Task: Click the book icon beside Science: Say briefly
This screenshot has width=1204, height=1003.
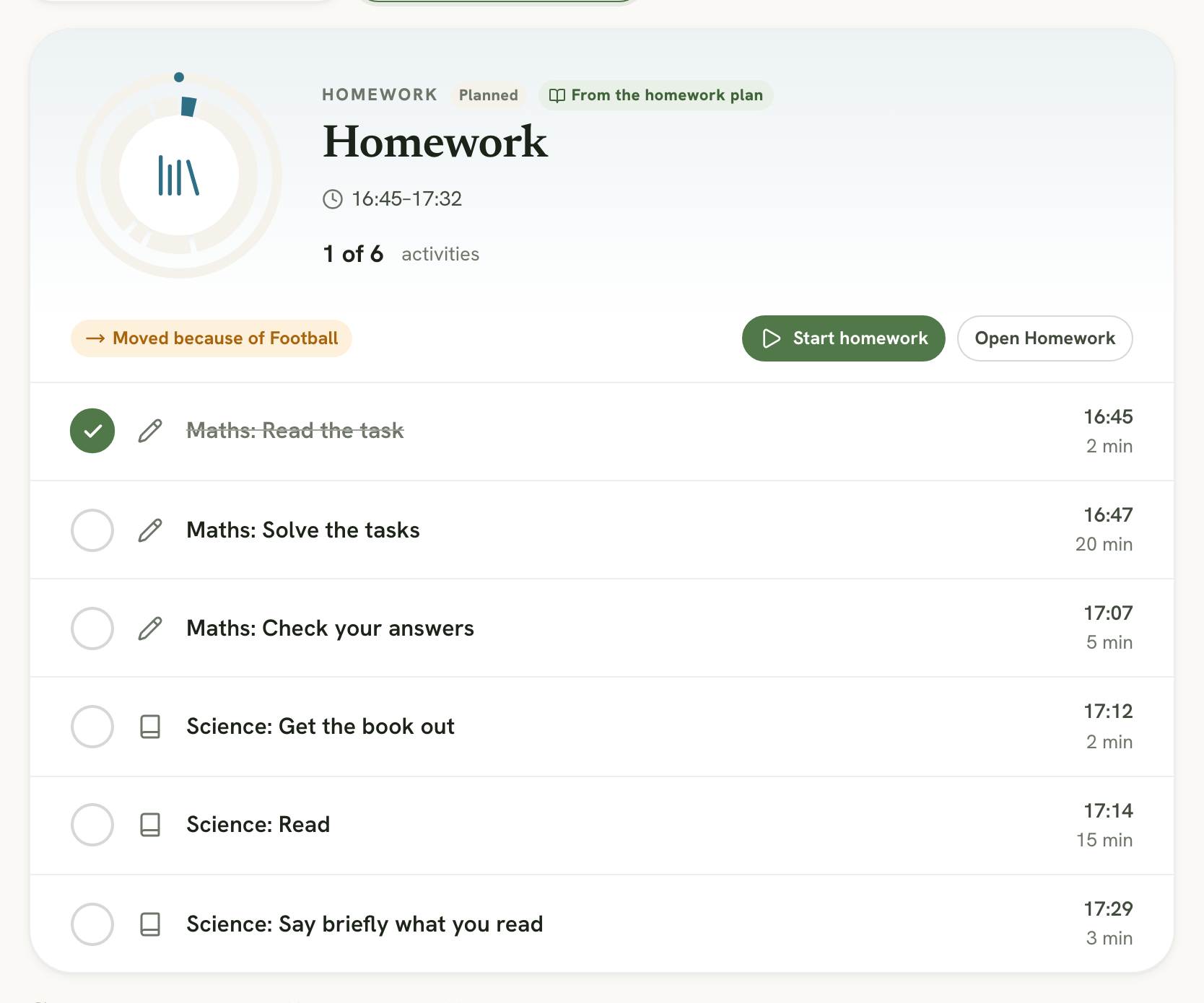Action: [x=150, y=924]
